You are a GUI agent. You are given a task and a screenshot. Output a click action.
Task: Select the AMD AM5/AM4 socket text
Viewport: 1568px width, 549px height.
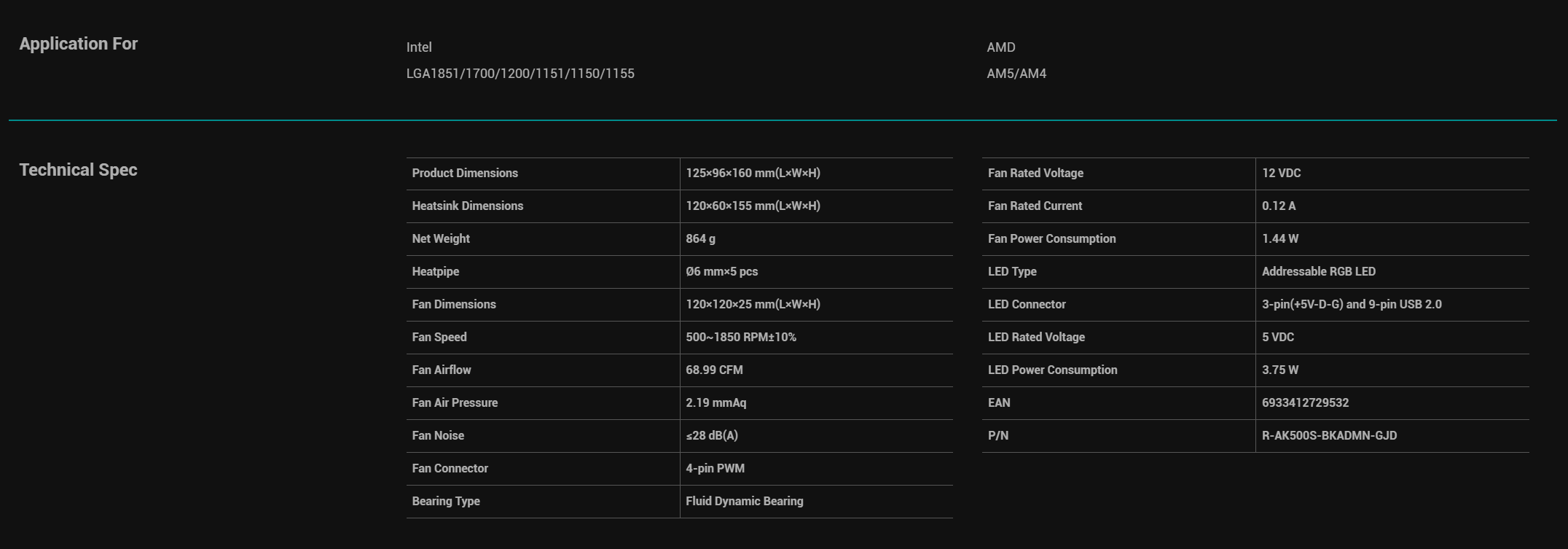[1016, 74]
